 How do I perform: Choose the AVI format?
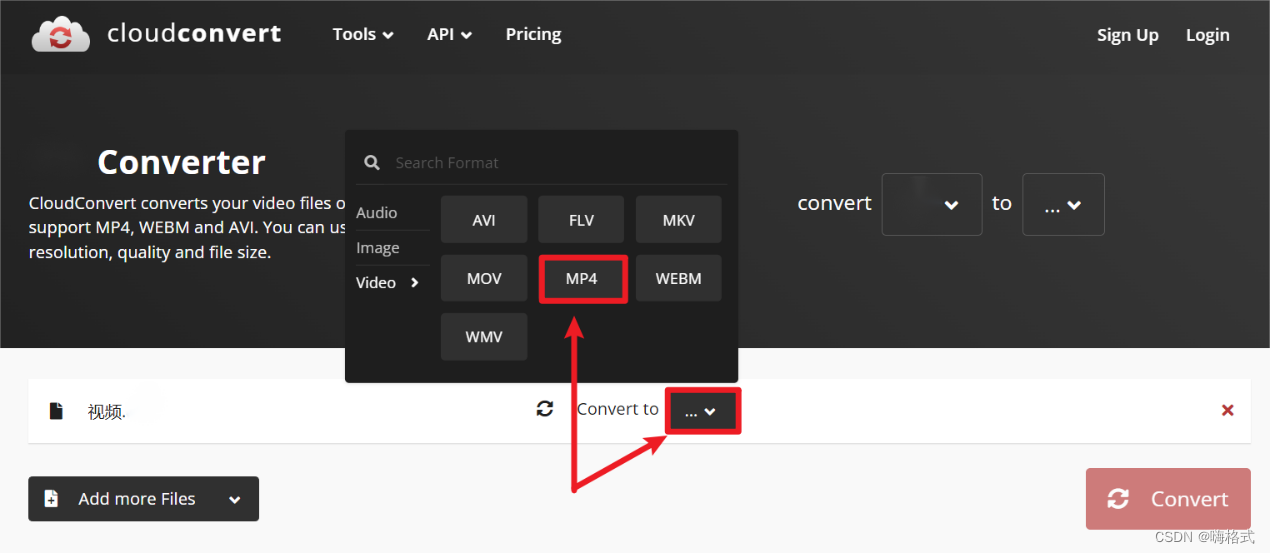point(484,220)
